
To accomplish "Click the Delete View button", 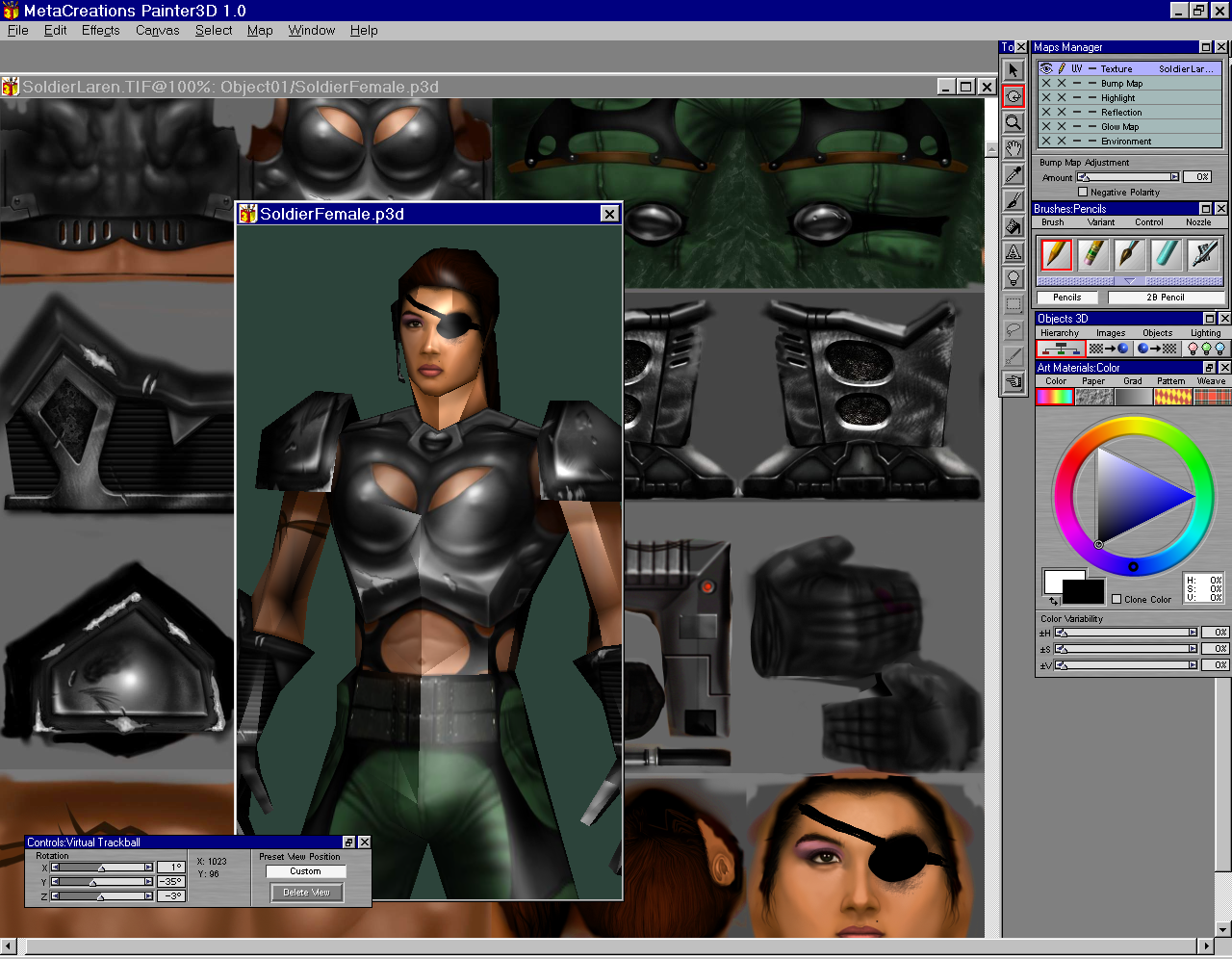I will 306,893.
